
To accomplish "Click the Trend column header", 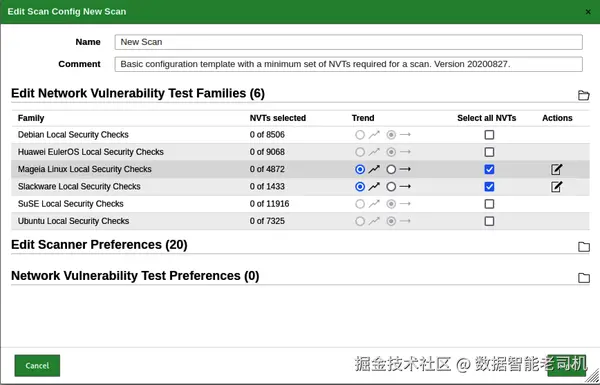I will (363, 118).
